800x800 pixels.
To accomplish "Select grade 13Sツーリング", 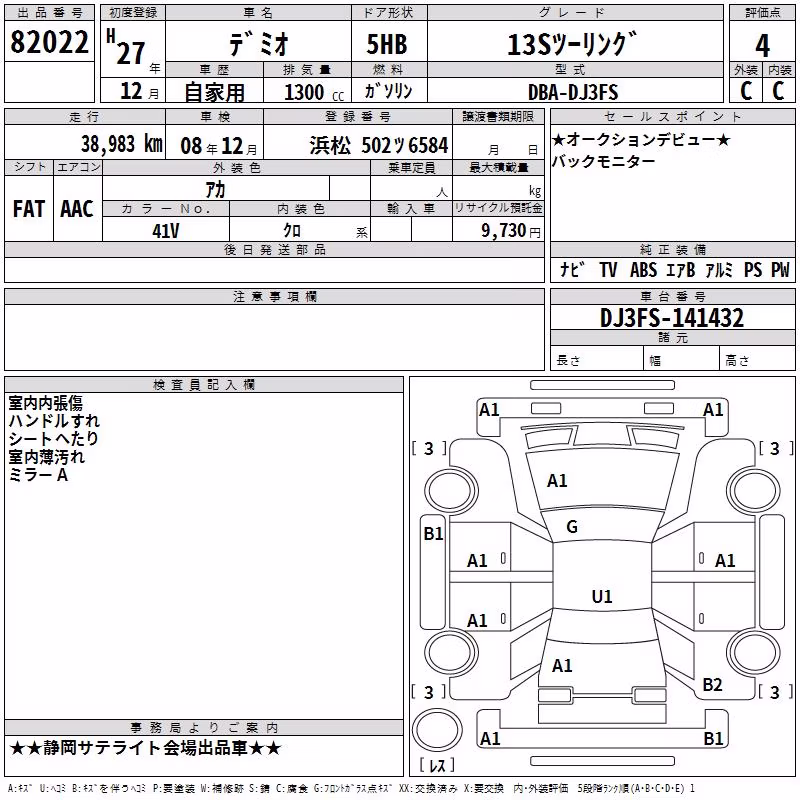I will point(572,44).
